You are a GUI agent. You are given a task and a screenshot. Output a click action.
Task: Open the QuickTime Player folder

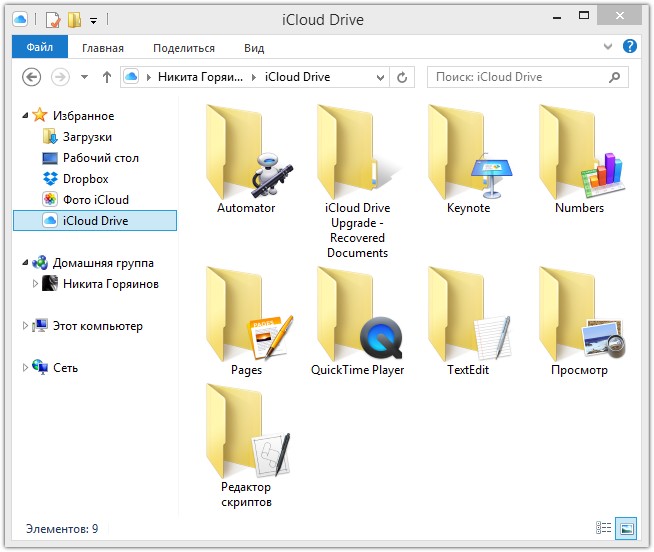coord(357,321)
